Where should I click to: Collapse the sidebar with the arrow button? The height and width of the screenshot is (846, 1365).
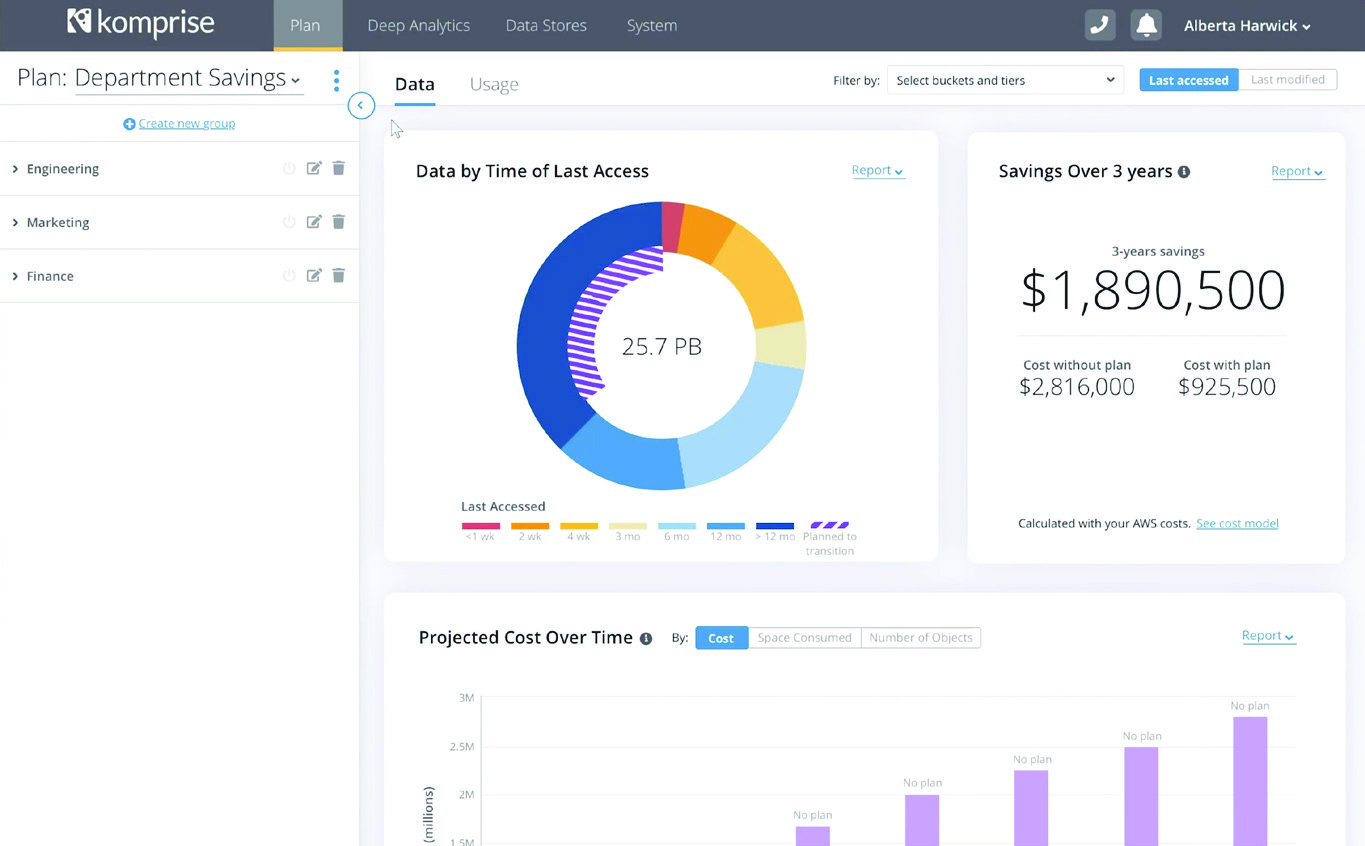[361, 105]
